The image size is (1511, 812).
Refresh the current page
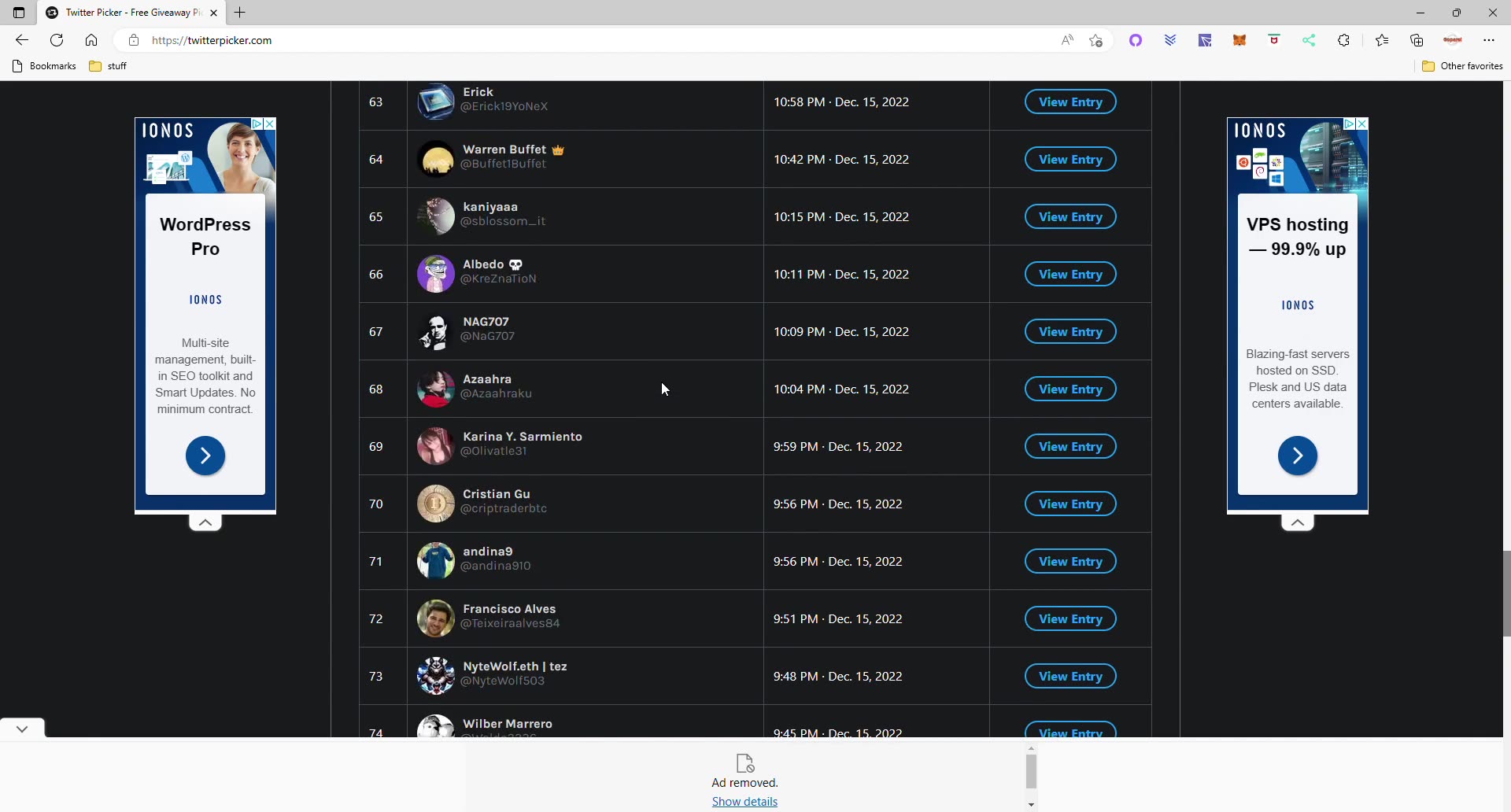[57, 40]
